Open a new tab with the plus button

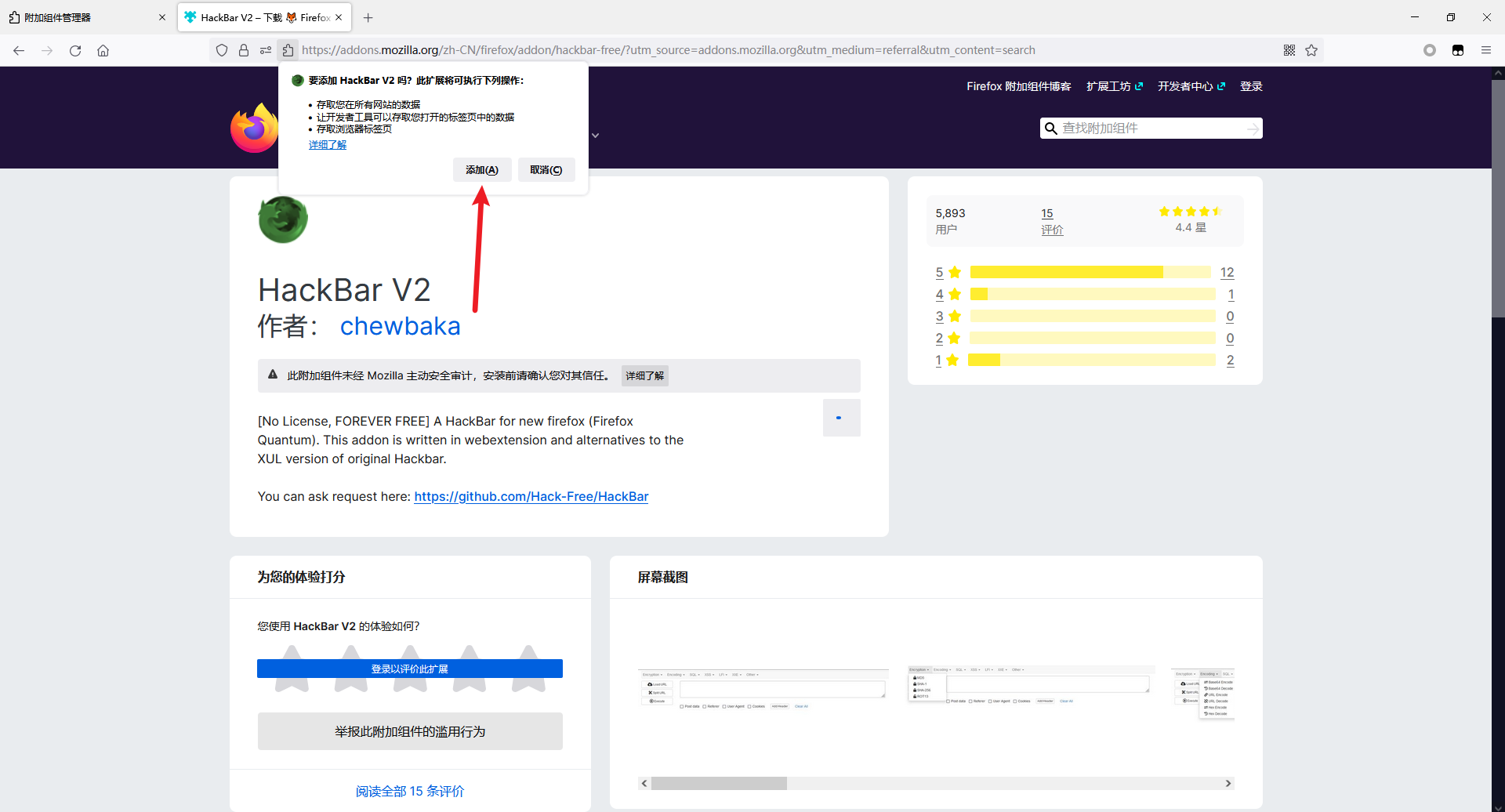368,17
